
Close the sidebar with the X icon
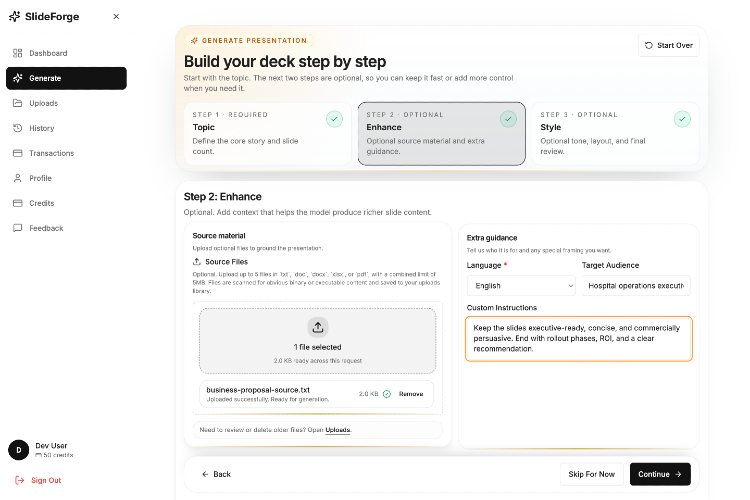pyautogui.click(x=116, y=16)
